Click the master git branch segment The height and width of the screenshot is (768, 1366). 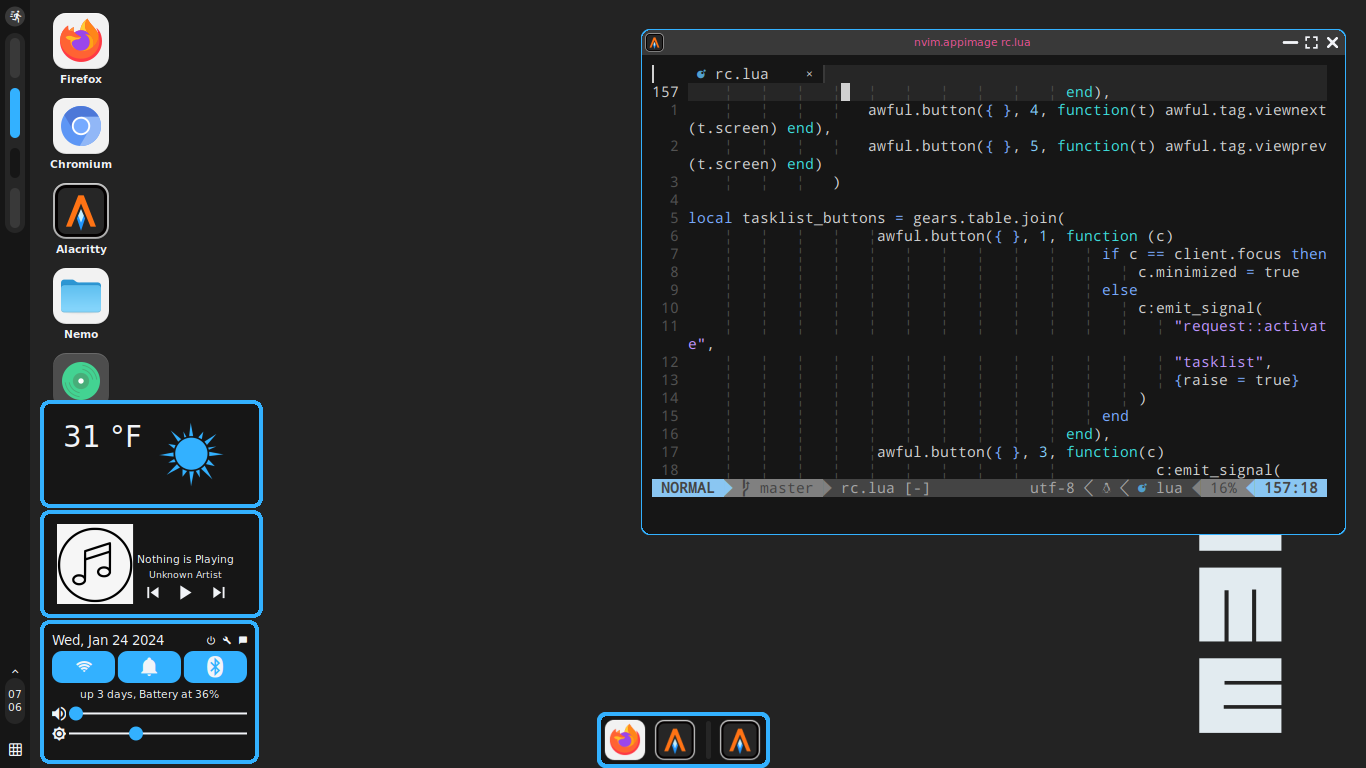(x=784, y=488)
